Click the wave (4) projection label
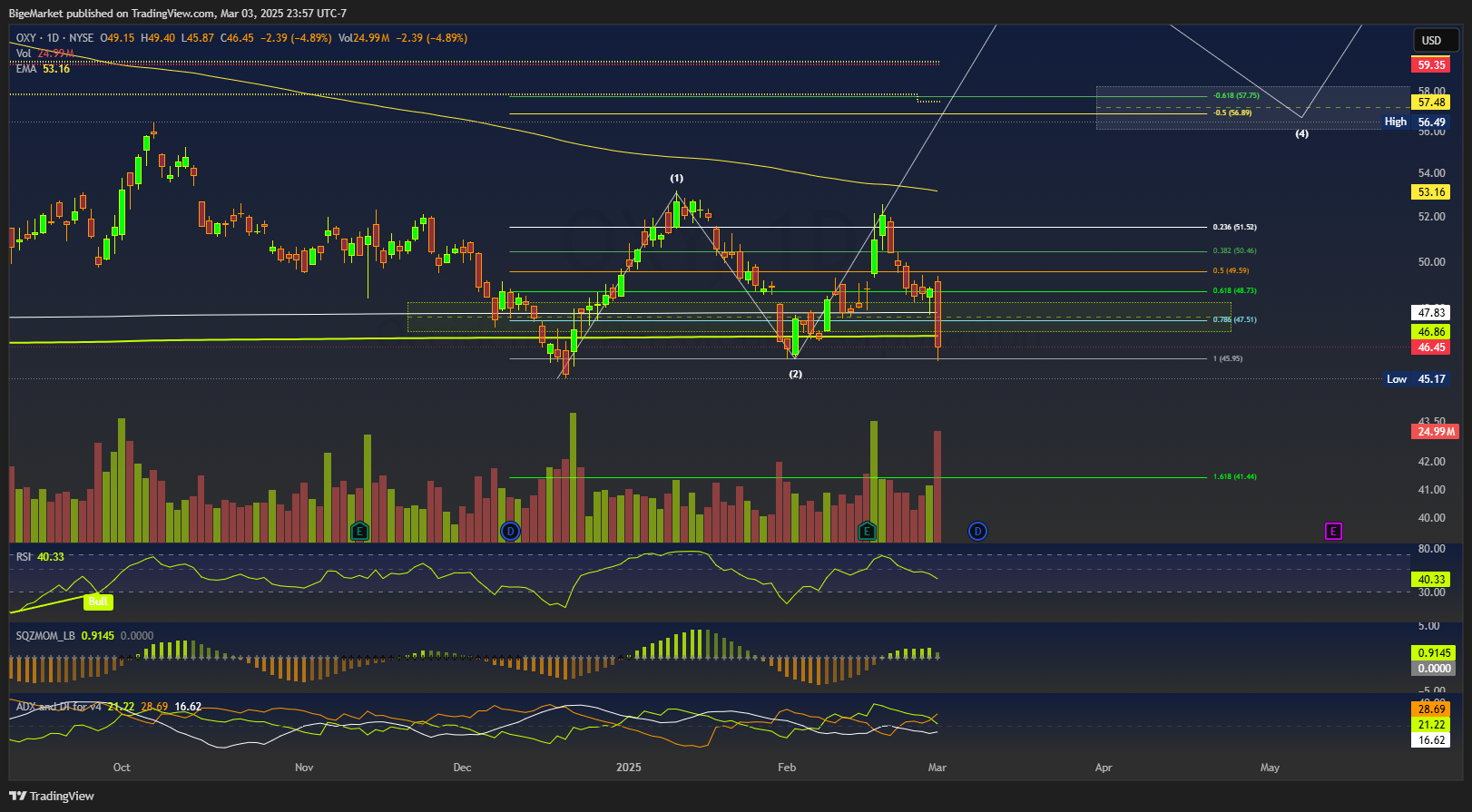The height and width of the screenshot is (812, 1472). point(1301,133)
